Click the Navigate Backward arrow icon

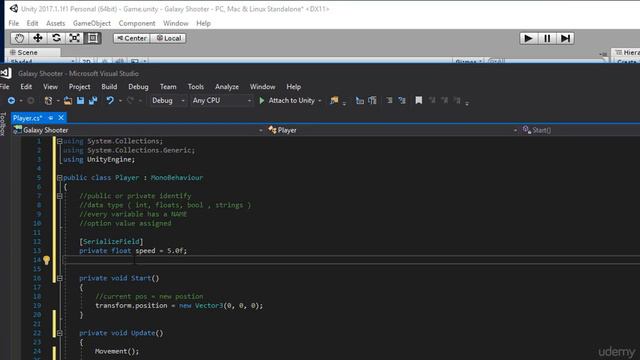coord(11,100)
